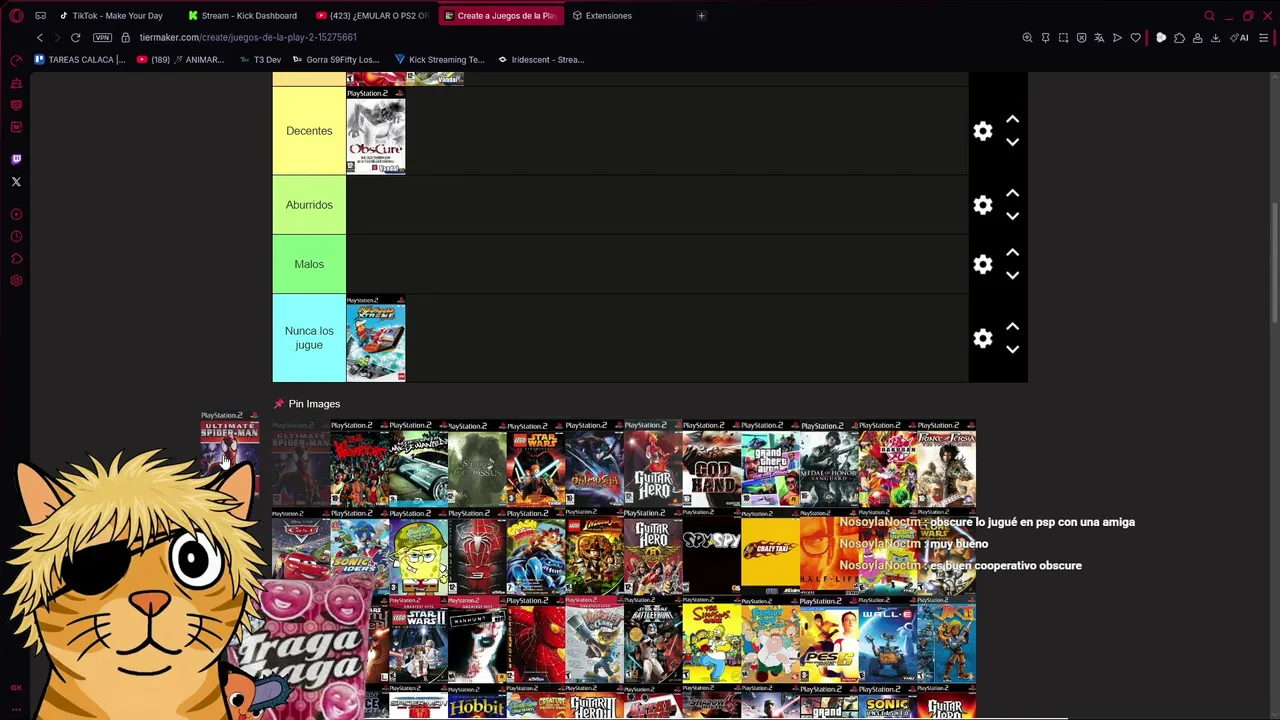
Task: Open the AI assistant button
Action: [x=1240, y=38]
